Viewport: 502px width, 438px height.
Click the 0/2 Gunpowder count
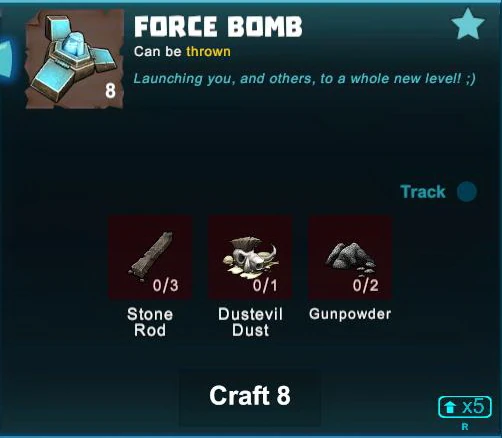pyautogui.click(x=366, y=285)
